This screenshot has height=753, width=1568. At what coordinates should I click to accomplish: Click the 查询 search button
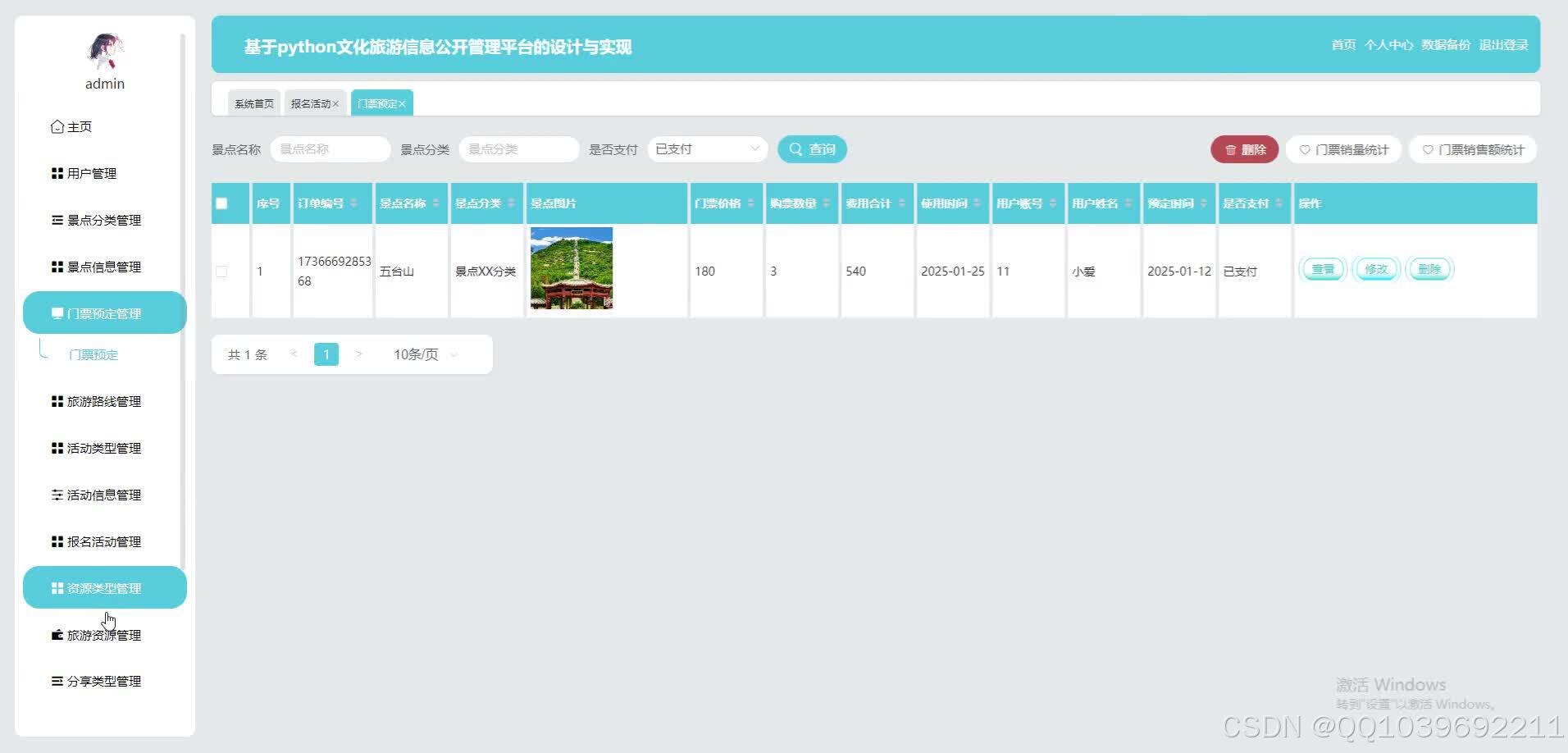click(x=812, y=149)
